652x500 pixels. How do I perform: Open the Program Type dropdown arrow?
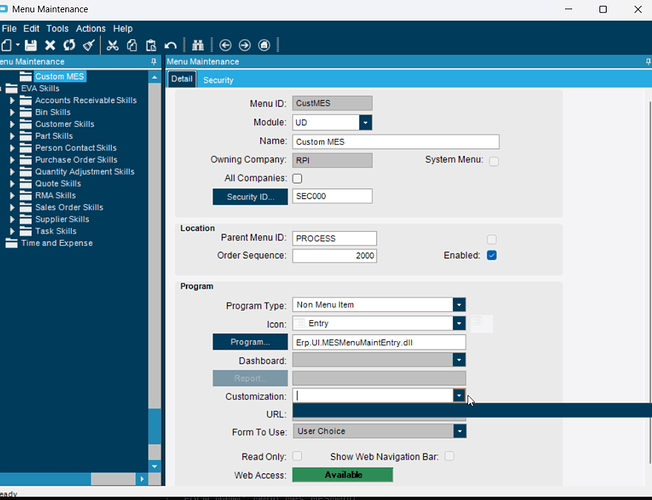(x=459, y=305)
